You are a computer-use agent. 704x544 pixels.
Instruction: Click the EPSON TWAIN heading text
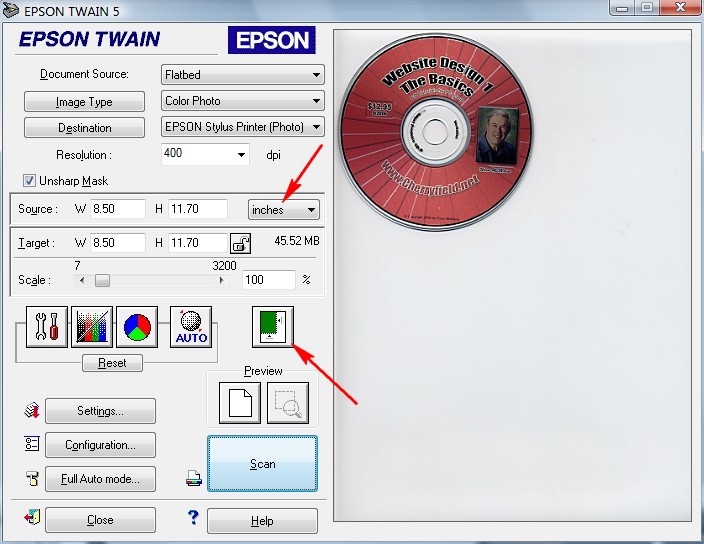tap(89, 39)
